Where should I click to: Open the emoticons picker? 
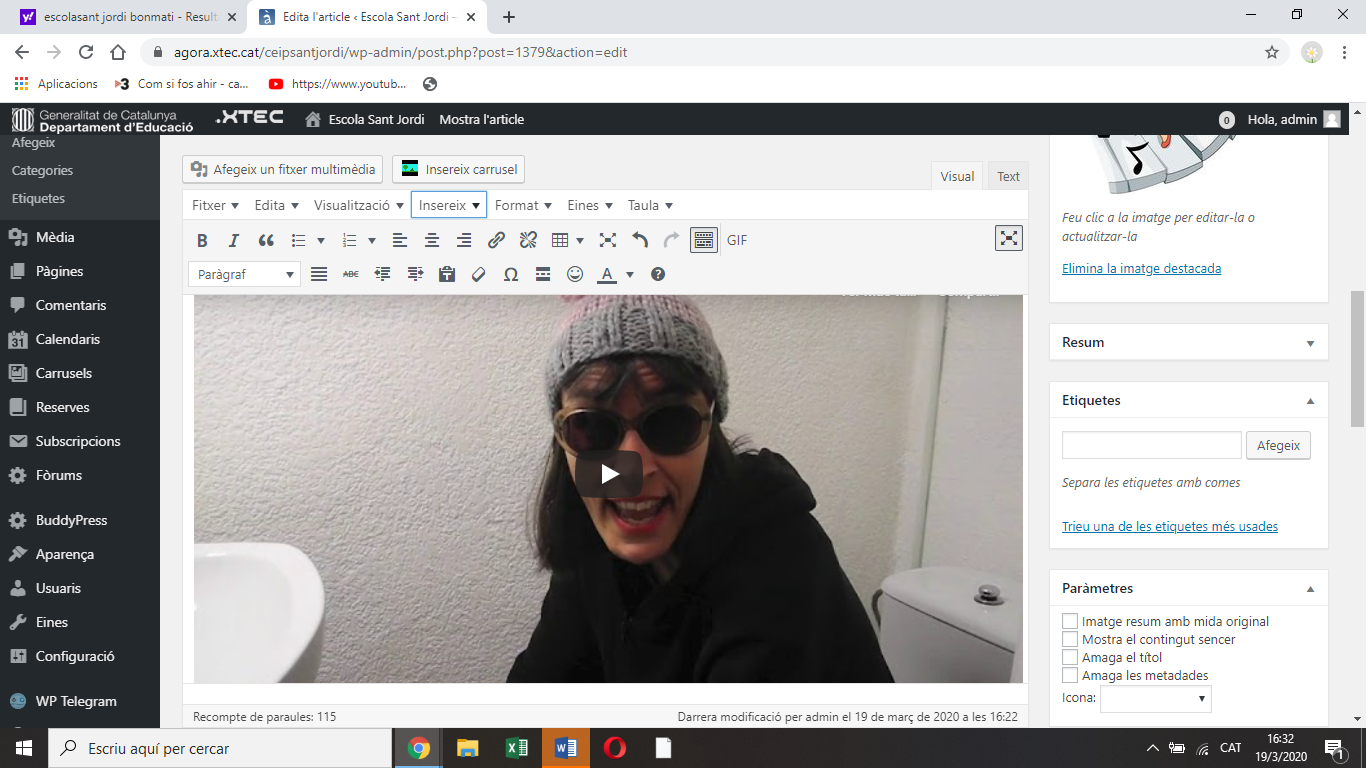[x=575, y=274]
